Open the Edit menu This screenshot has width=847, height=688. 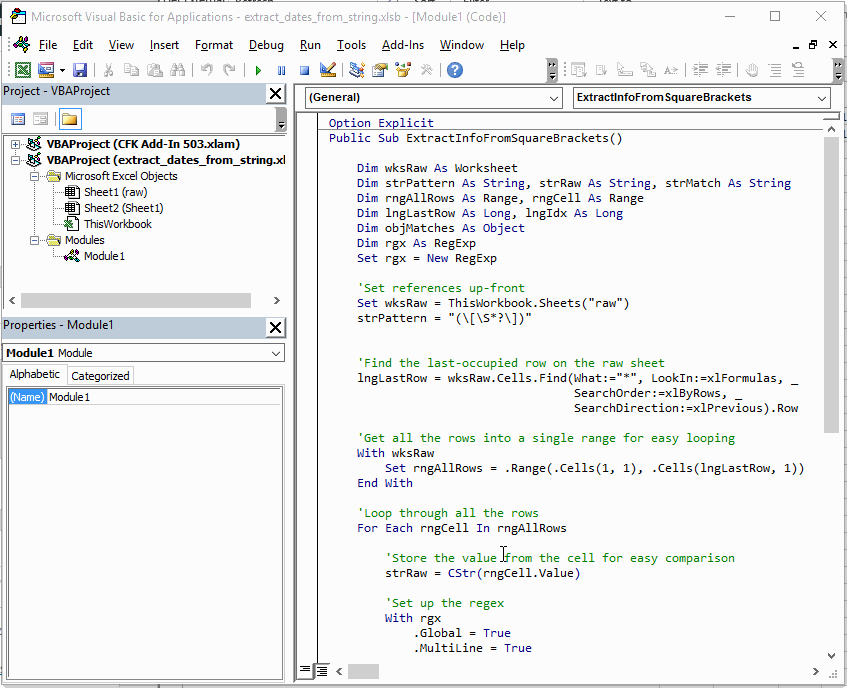coord(83,45)
